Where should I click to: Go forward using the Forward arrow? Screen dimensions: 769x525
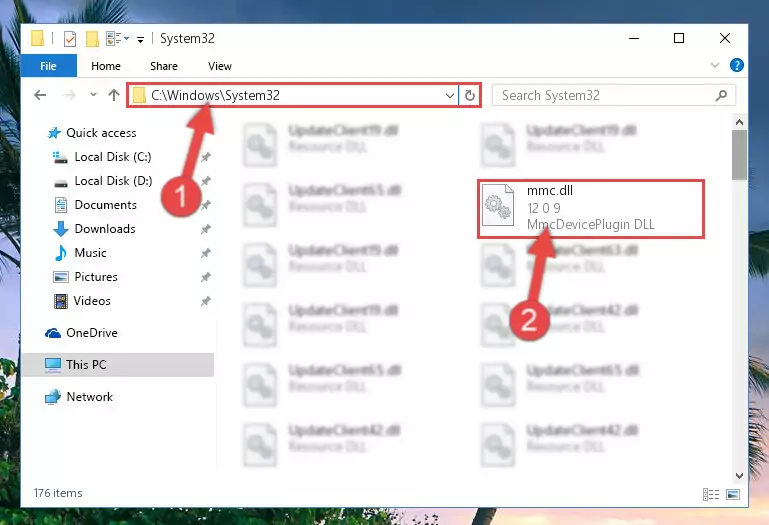tap(69, 95)
